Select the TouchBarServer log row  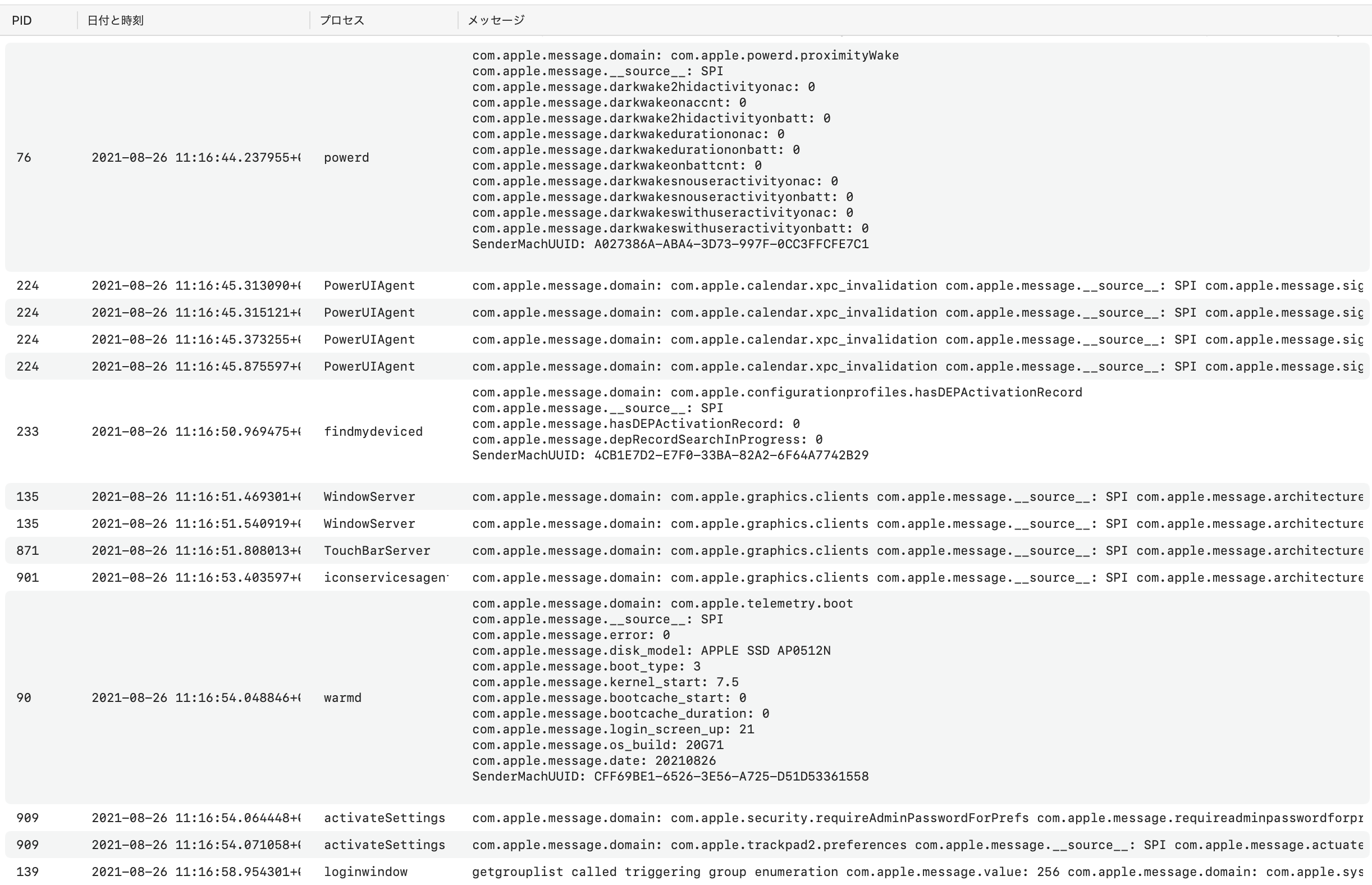pos(376,550)
